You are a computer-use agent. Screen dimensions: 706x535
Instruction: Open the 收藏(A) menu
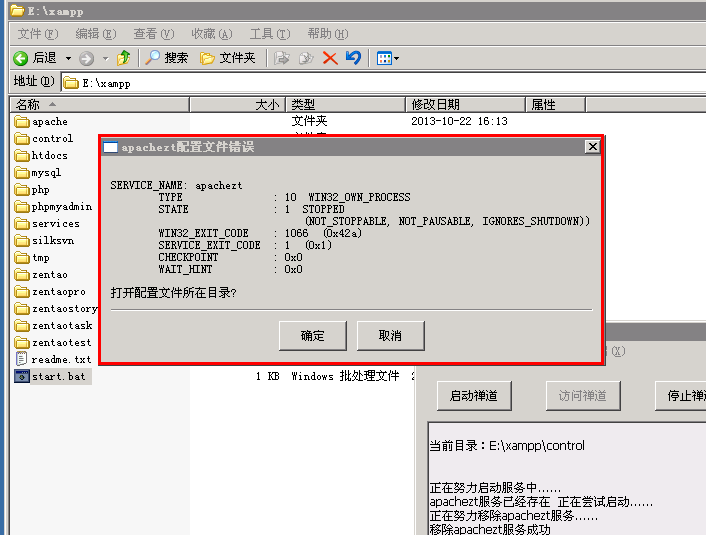click(212, 34)
